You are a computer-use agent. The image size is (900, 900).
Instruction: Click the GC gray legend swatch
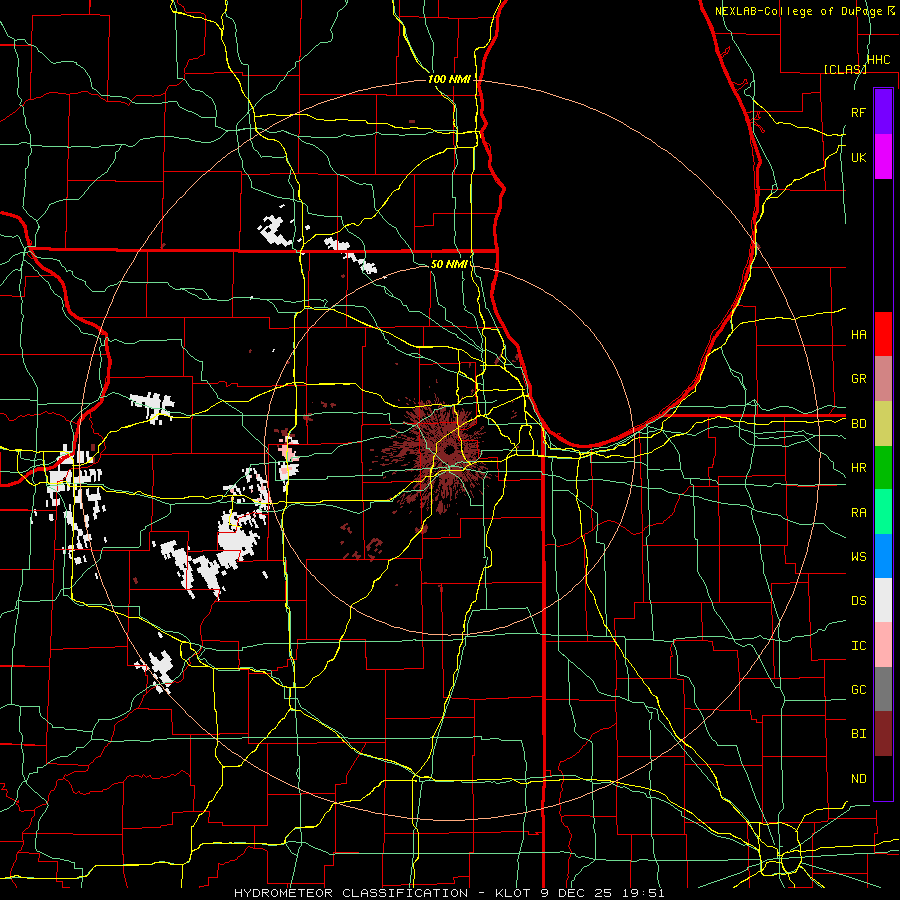[883, 689]
